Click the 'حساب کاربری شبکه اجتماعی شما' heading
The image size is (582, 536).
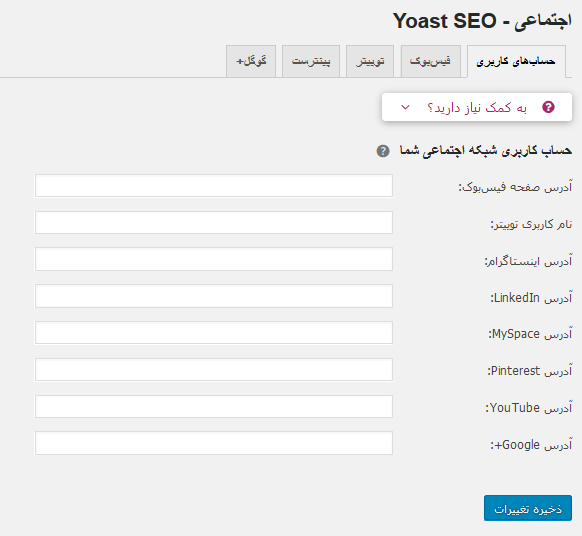coord(485,151)
